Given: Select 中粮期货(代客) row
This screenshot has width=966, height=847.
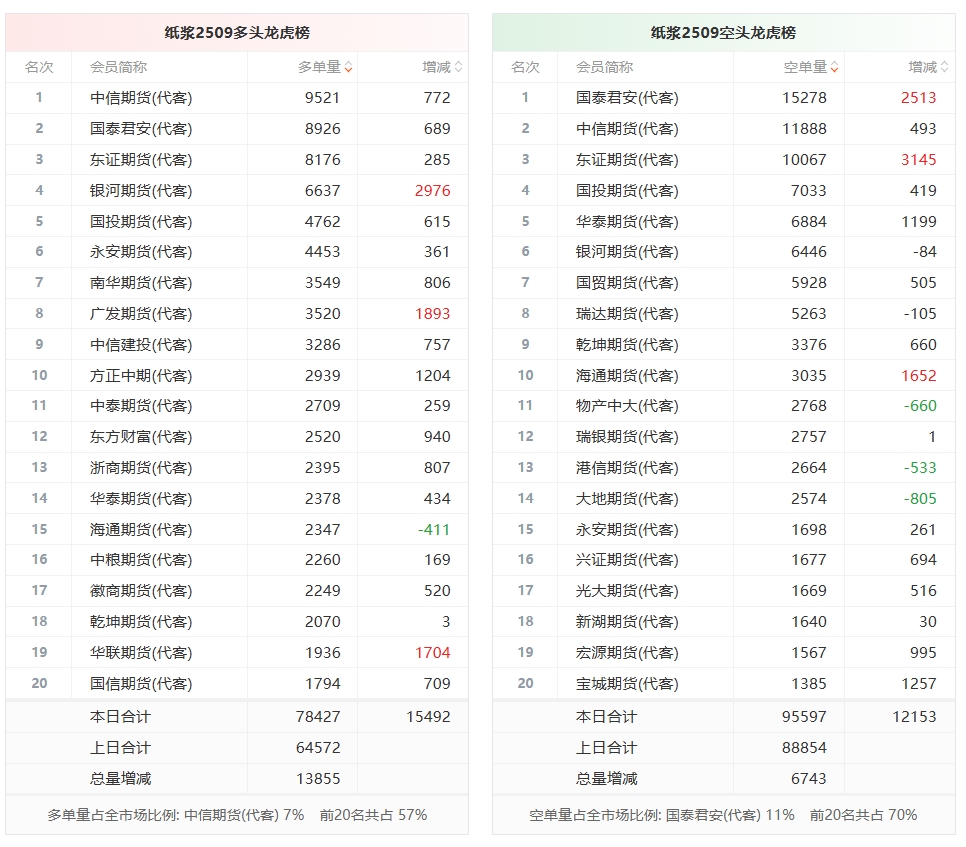Looking at the screenshot, I should [237, 560].
